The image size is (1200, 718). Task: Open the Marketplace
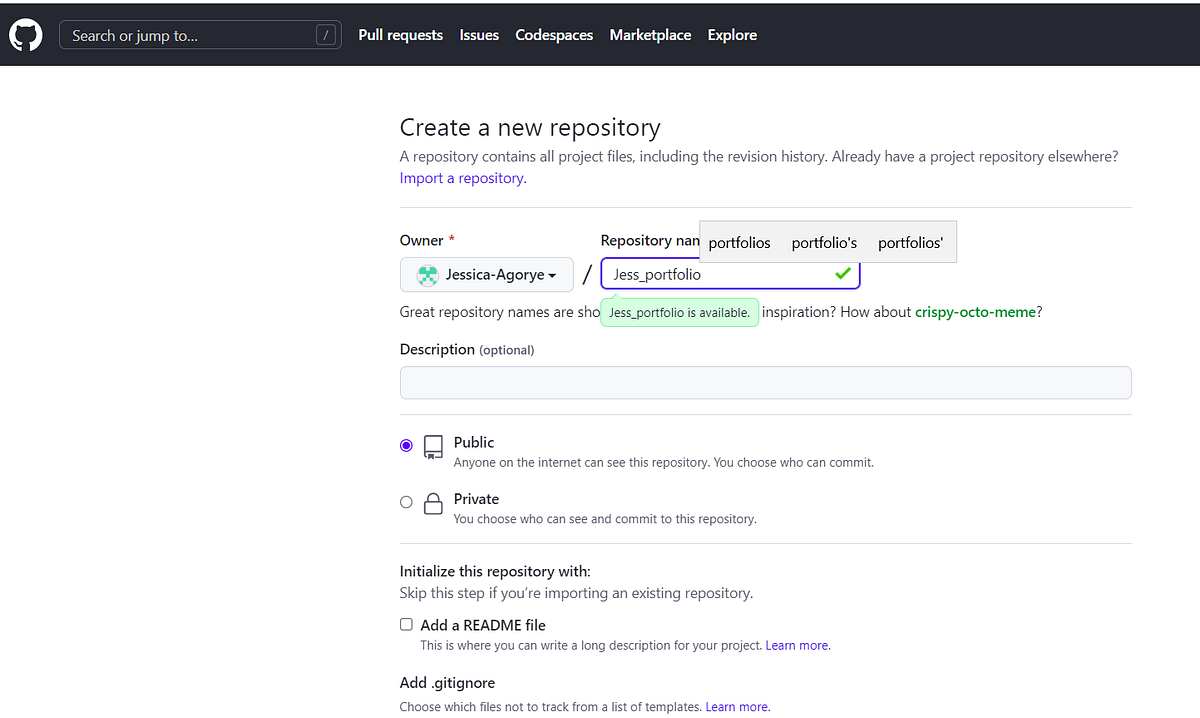tap(650, 34)
